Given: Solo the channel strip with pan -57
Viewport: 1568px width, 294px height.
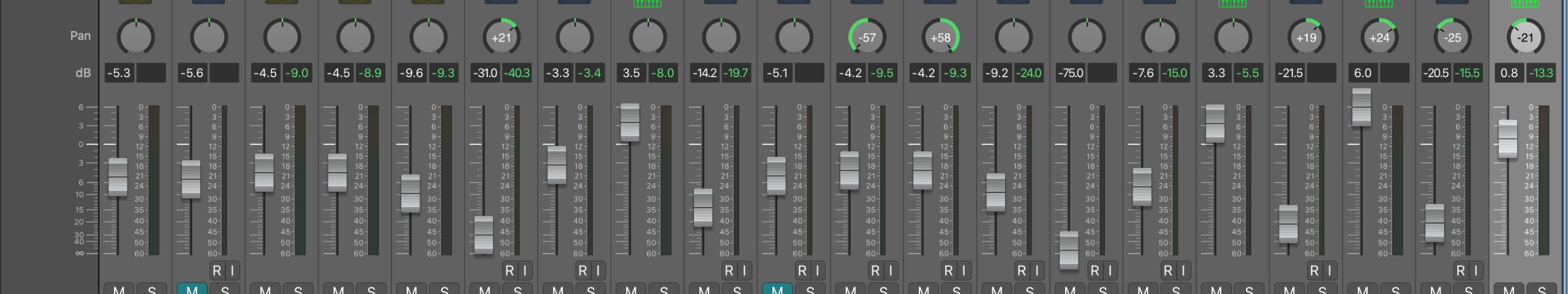Looking at the screenshot, I should point(883,289).
